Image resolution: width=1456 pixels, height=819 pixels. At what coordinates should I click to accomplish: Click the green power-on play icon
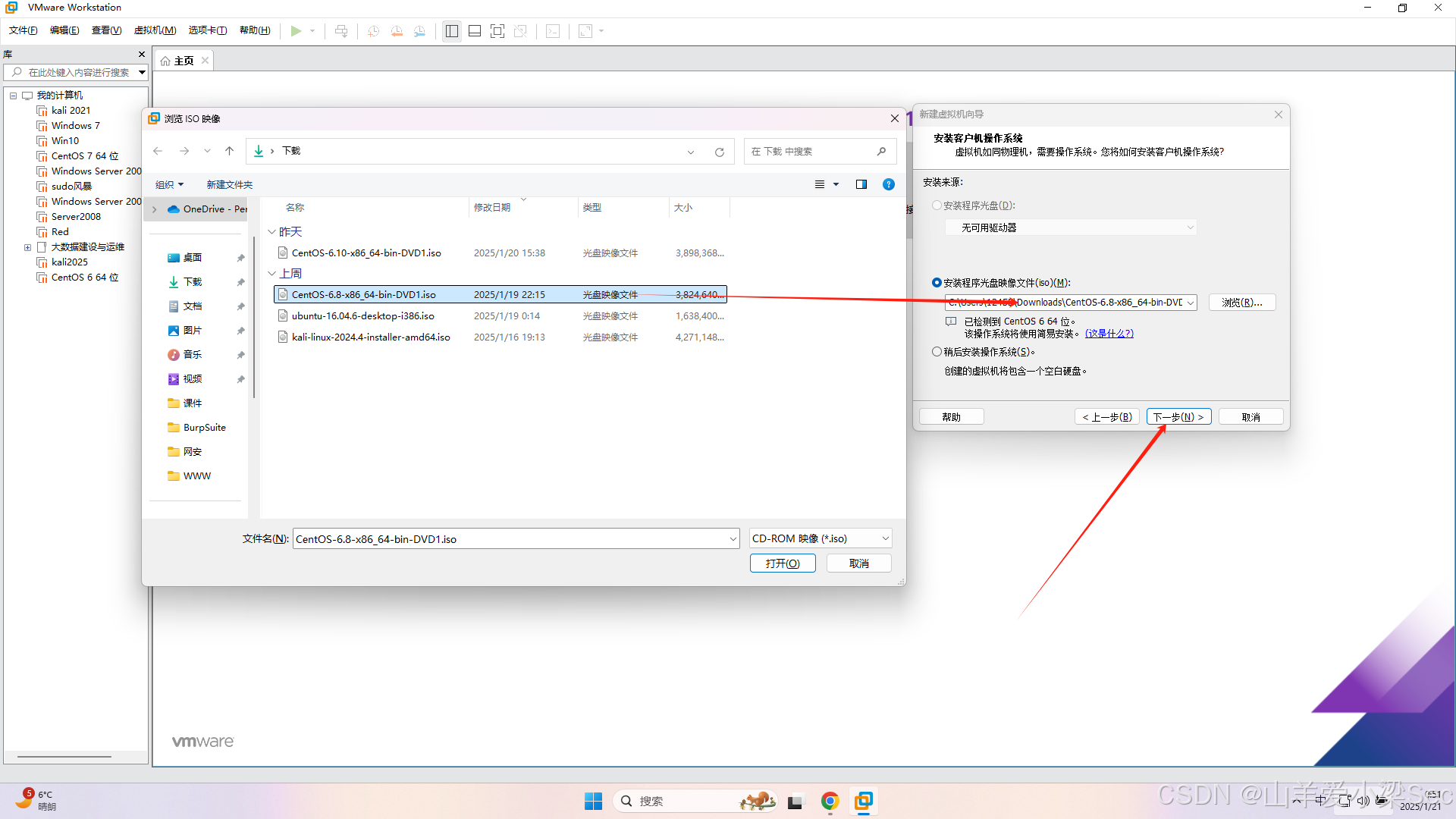pos(296,31)
